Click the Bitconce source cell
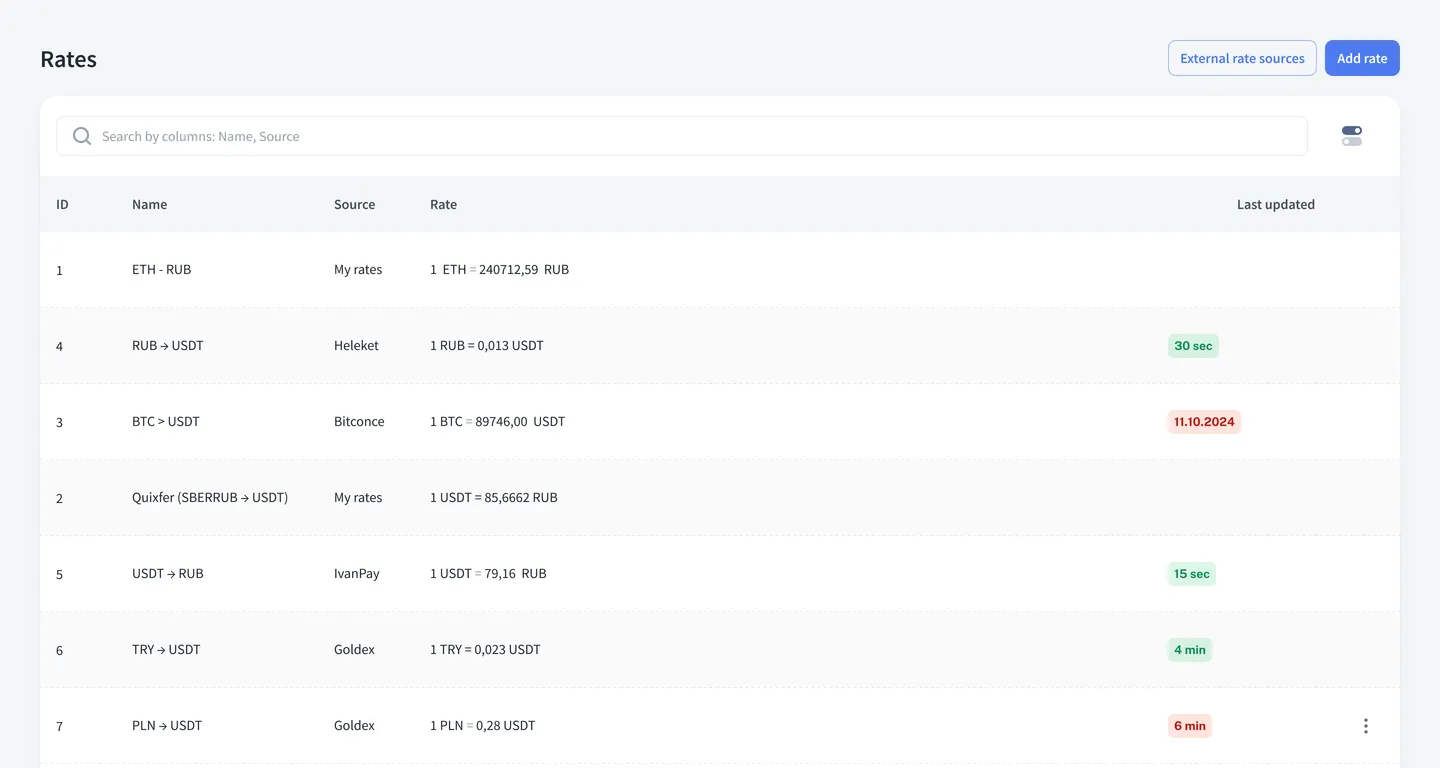This screenshot has width=1440, height=768. [x=359, y=422]
